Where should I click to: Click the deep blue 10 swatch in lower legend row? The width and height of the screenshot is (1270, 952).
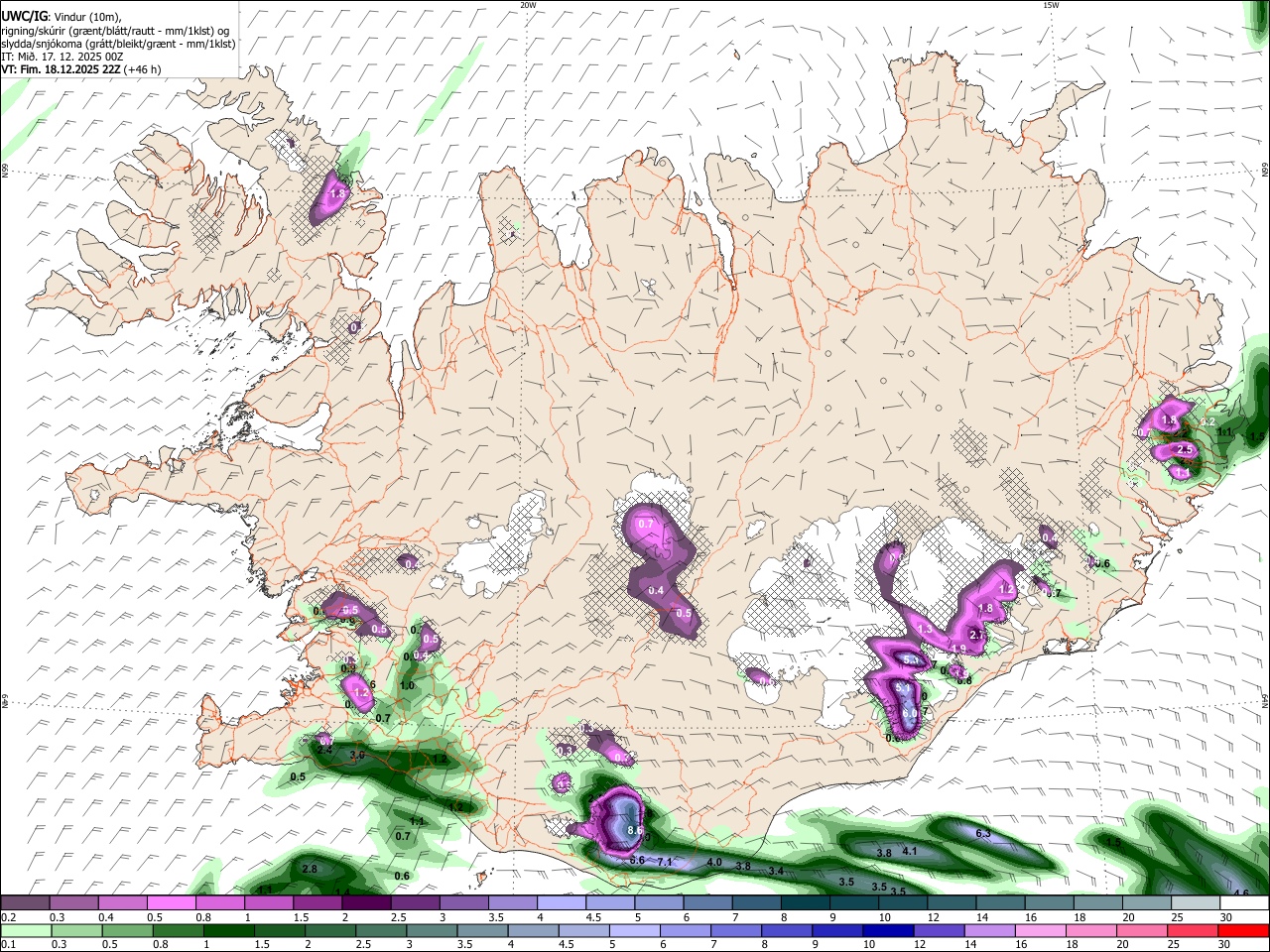[887, 930]
